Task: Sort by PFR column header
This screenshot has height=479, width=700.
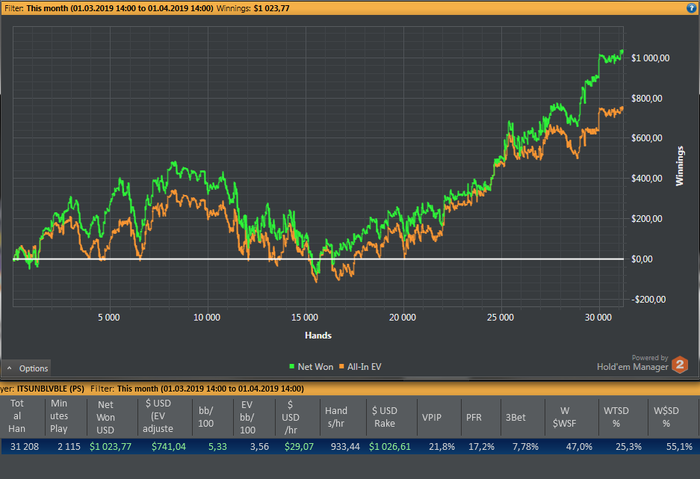Action: 480,417
